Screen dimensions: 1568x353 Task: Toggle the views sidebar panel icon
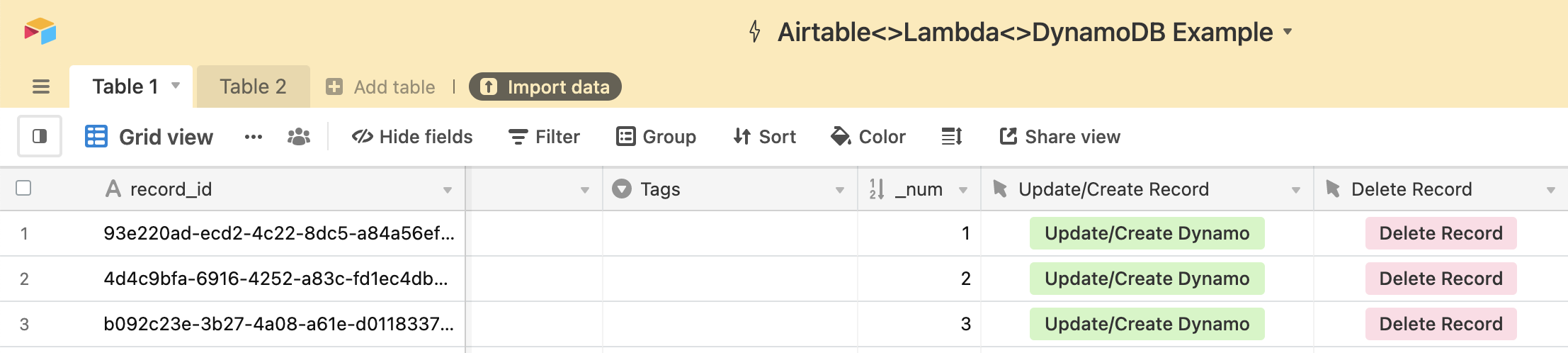point(40,136)
